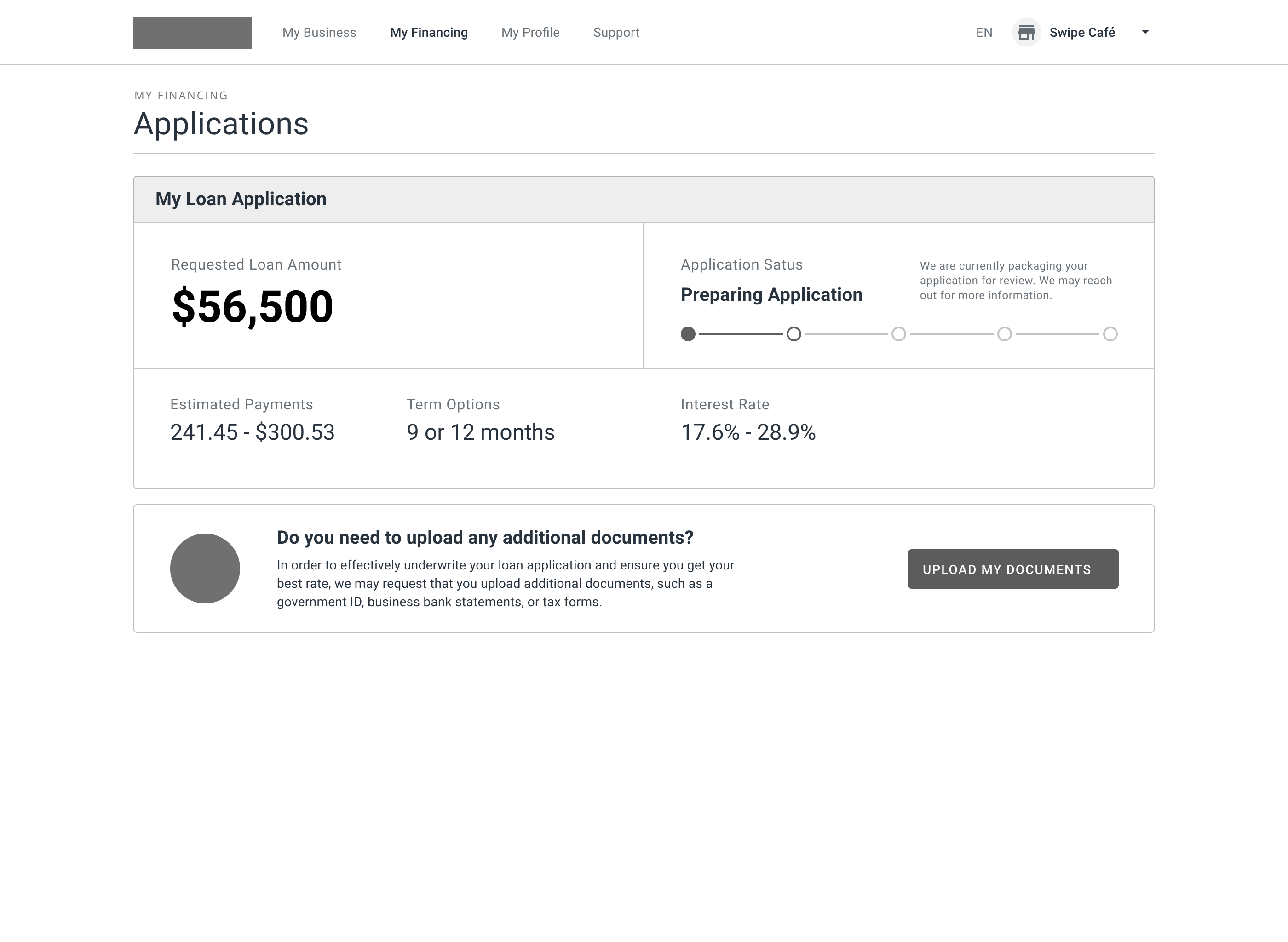Viewport: 1288px width, 942px height.
Task: Click the Swipe Café storefront avatar icon
Action: [x=1026, y=33]
